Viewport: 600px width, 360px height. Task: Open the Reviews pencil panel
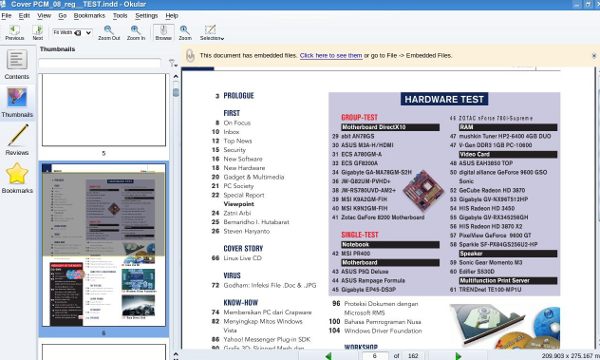pyautogui.click(x=17, y=140)
